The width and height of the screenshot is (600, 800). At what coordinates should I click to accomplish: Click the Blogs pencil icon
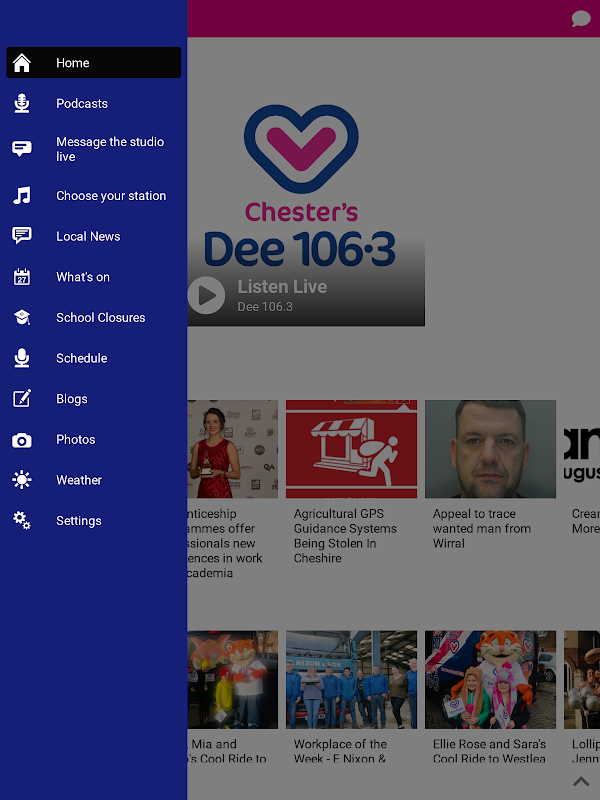click(x=22, y=398)
